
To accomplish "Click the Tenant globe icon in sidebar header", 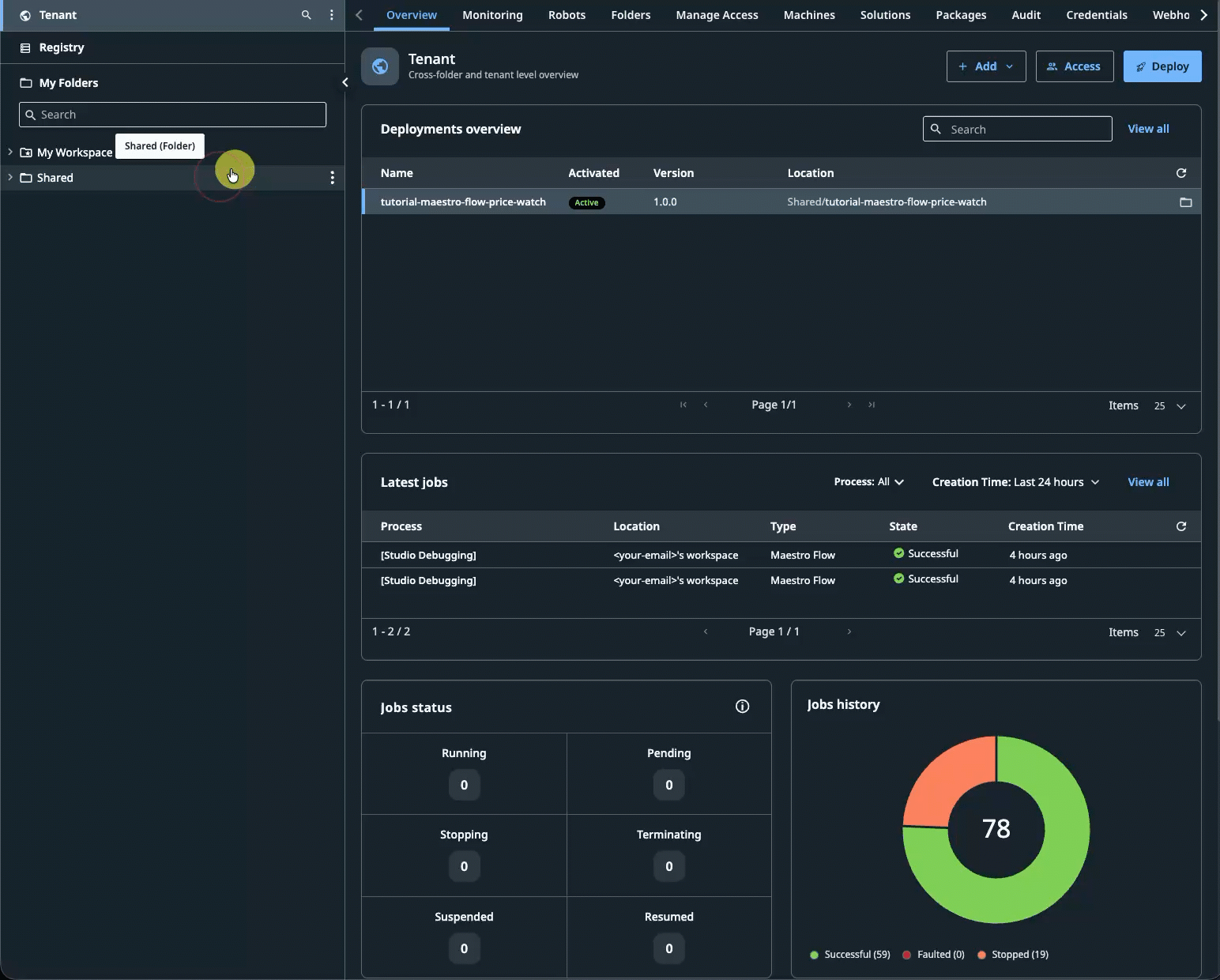I will 25,16.
